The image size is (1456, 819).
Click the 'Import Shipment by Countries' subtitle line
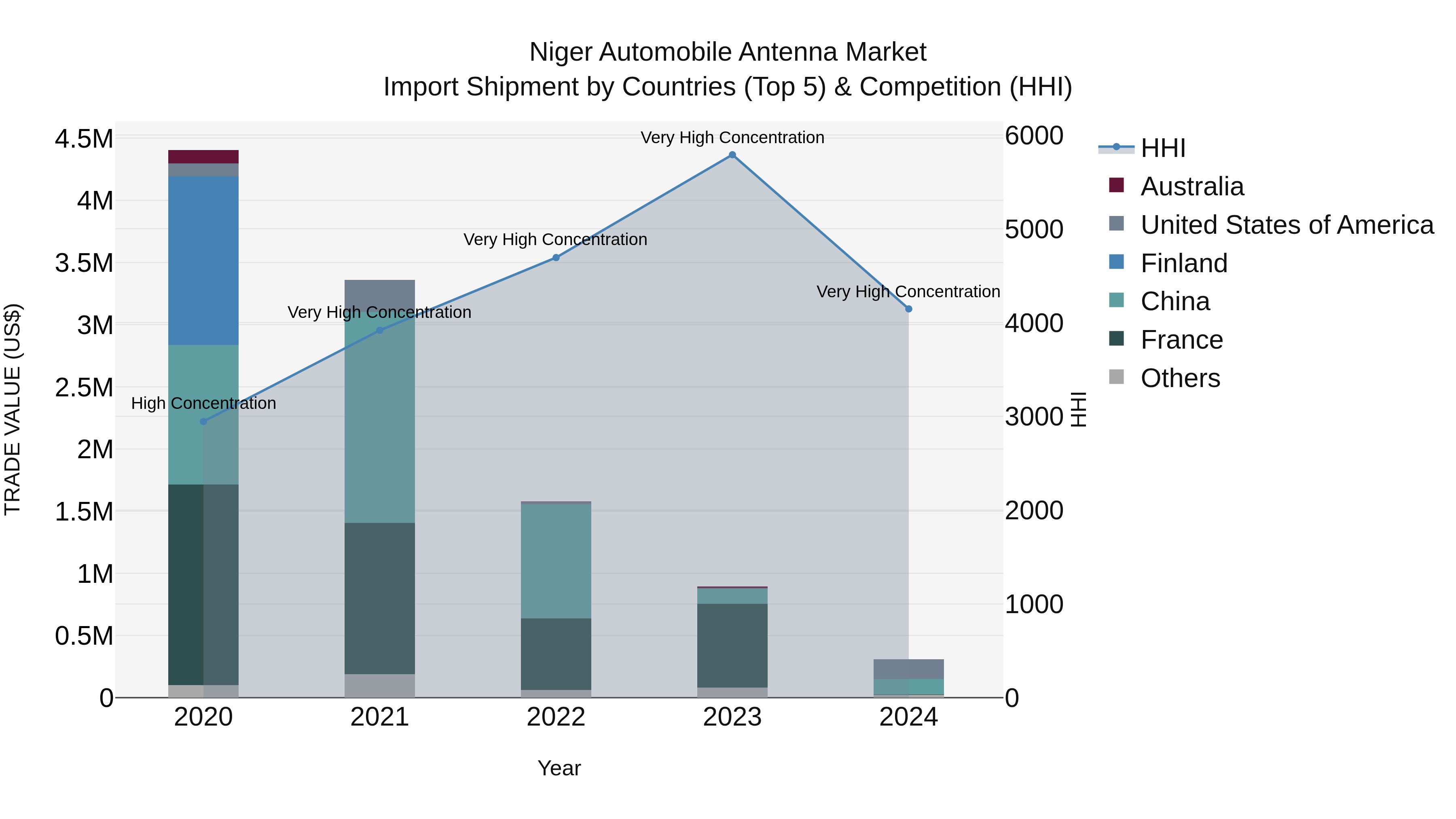pyautogui.click(x=728, y=87)
